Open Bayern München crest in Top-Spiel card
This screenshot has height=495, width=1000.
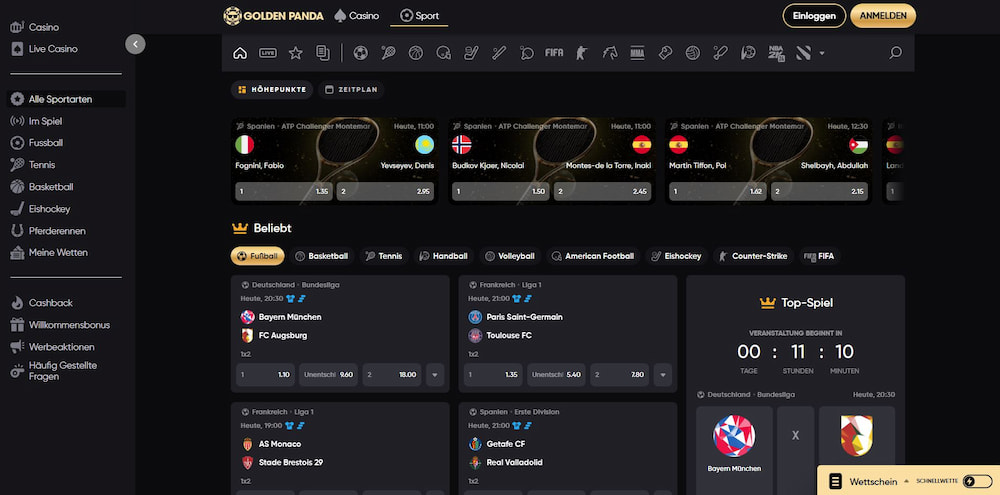[734, 436]
